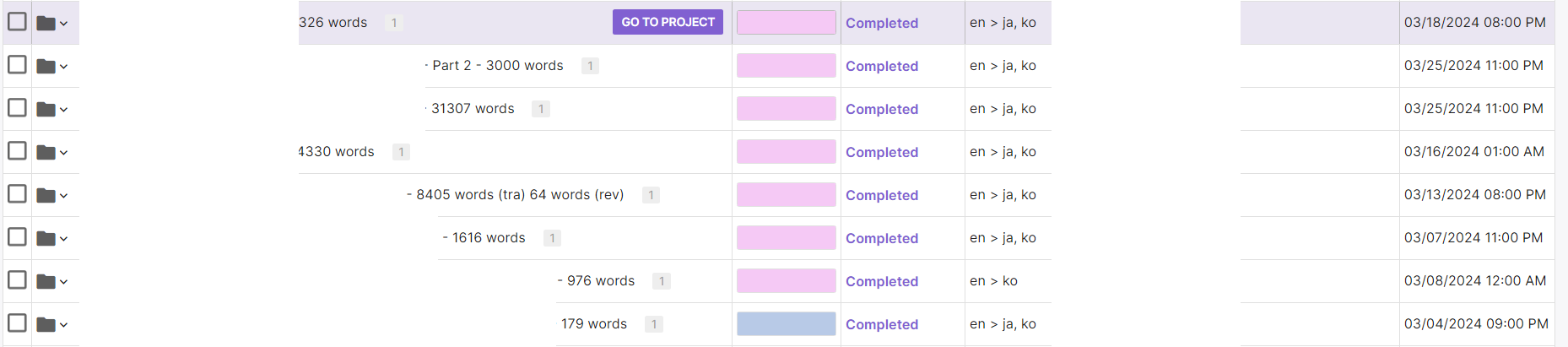Click the count badge next to 31307 words
Screen dimensions: 1568x347
pos(541,109)
